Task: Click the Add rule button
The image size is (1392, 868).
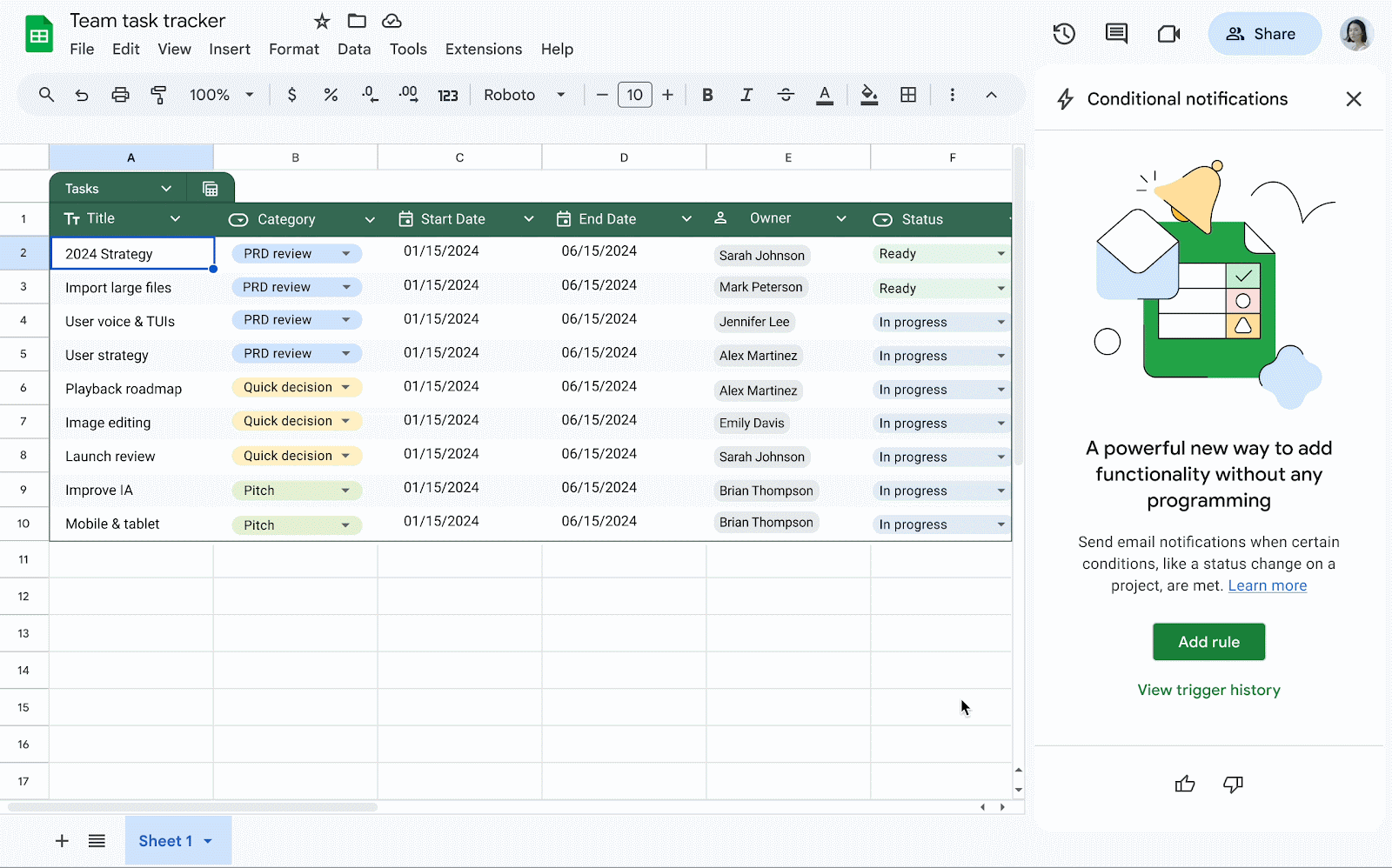Action: pyautogui.click(x=1208, y=642)
